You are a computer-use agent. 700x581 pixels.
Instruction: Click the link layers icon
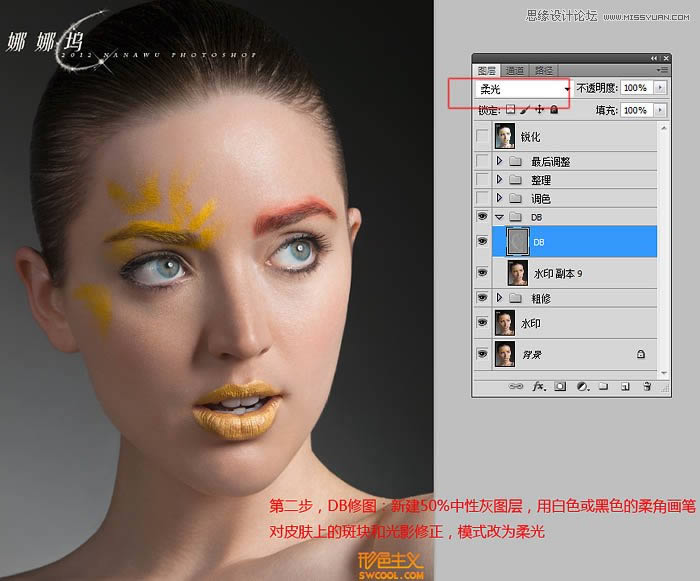click(517, 385)
